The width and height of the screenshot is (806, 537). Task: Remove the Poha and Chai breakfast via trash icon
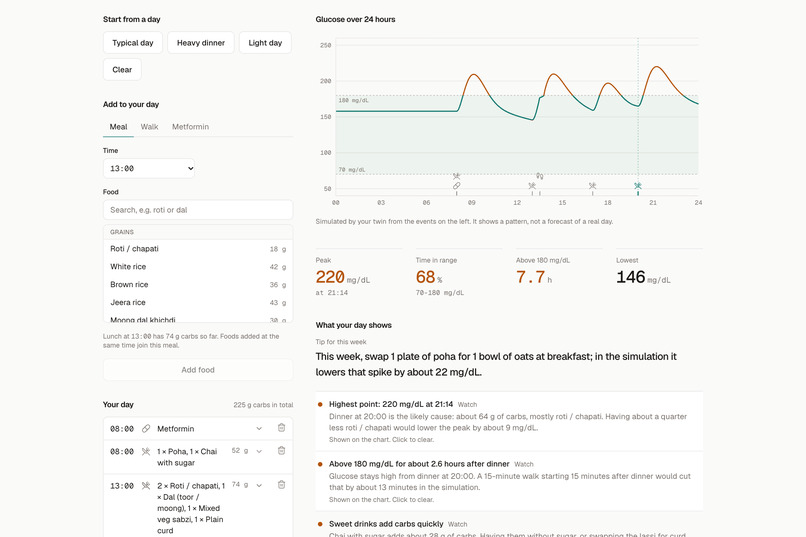pos(281,451)
